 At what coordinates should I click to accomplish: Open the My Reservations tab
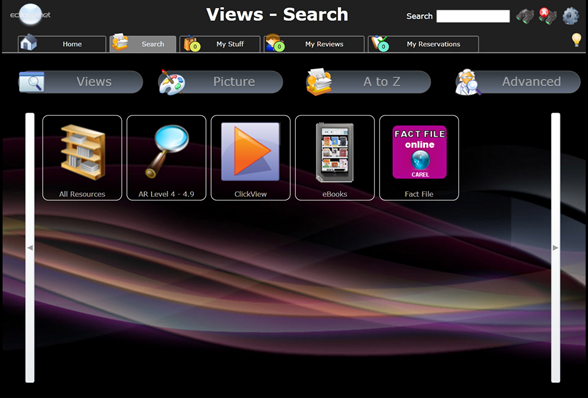(423, 44)
